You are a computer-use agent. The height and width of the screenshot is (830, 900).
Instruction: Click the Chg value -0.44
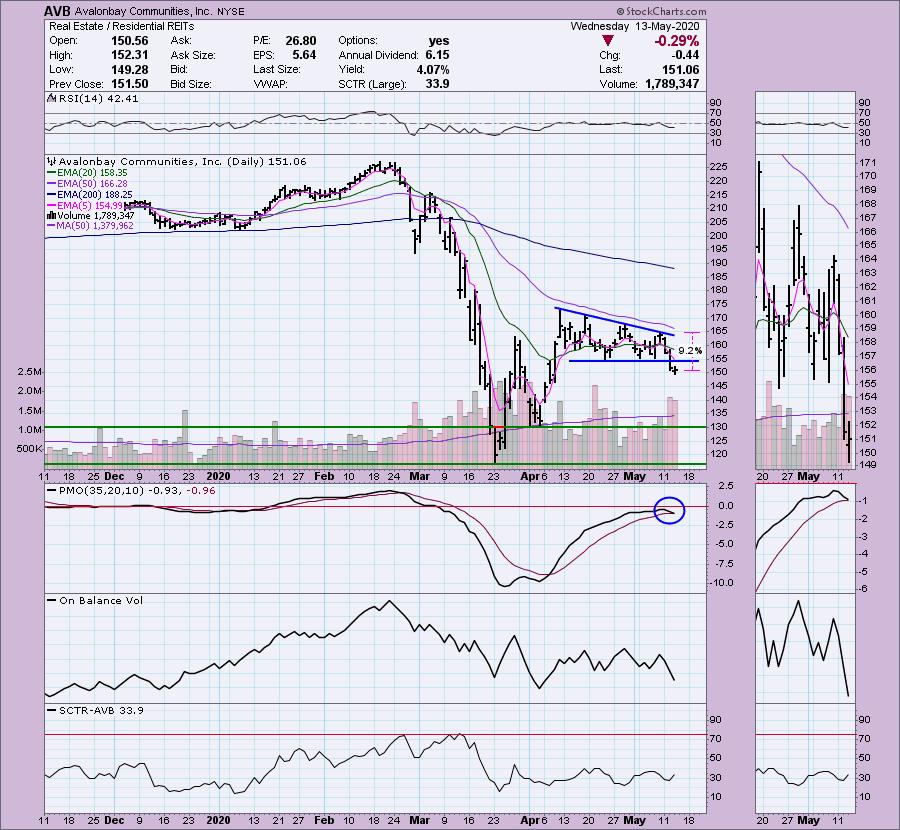coord(685,55)
